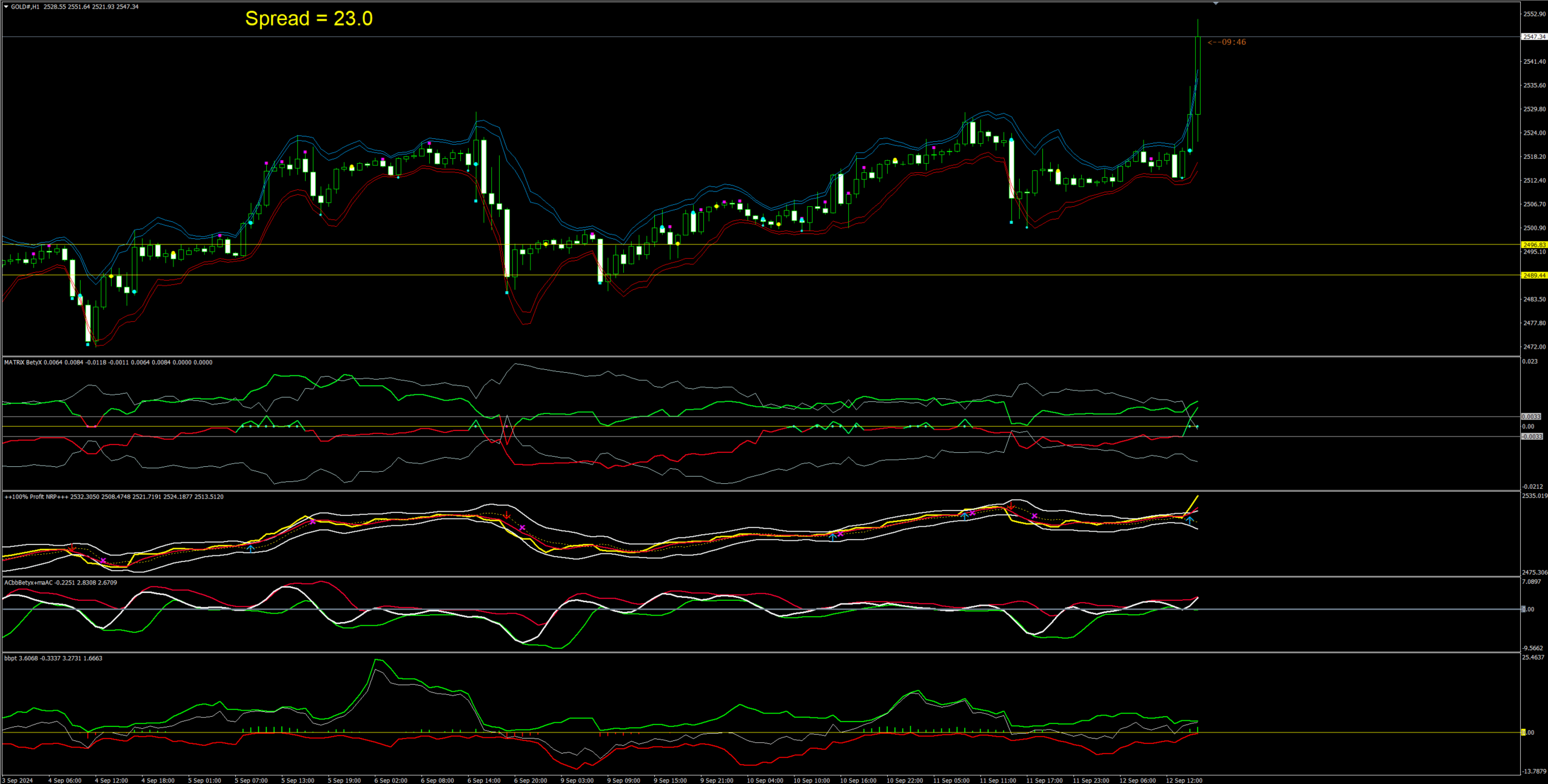Select the ++100% Profit NRP+++ indicator label
This screenshot has height=784, width=1548.
point(36,497)
